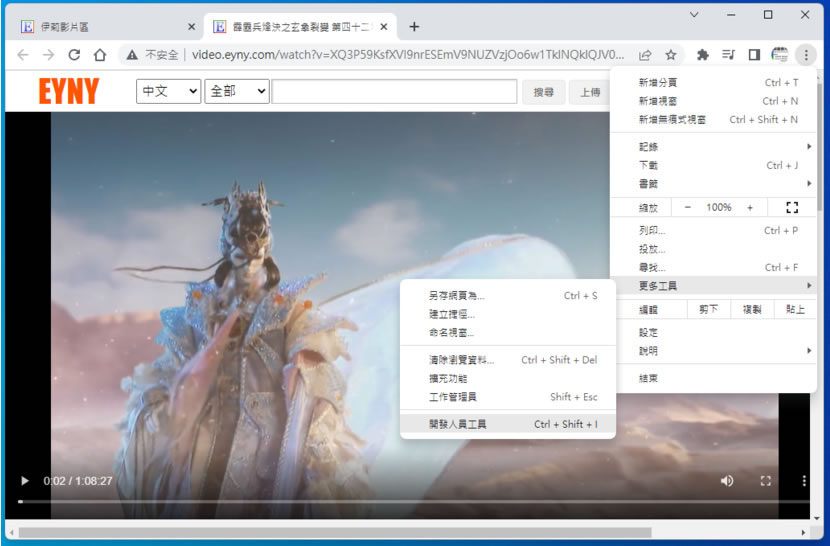Screen dimensions: 830x546
Task: Bookmark this page with star icon
Action: pyautogui.click(x=671, y=55)
